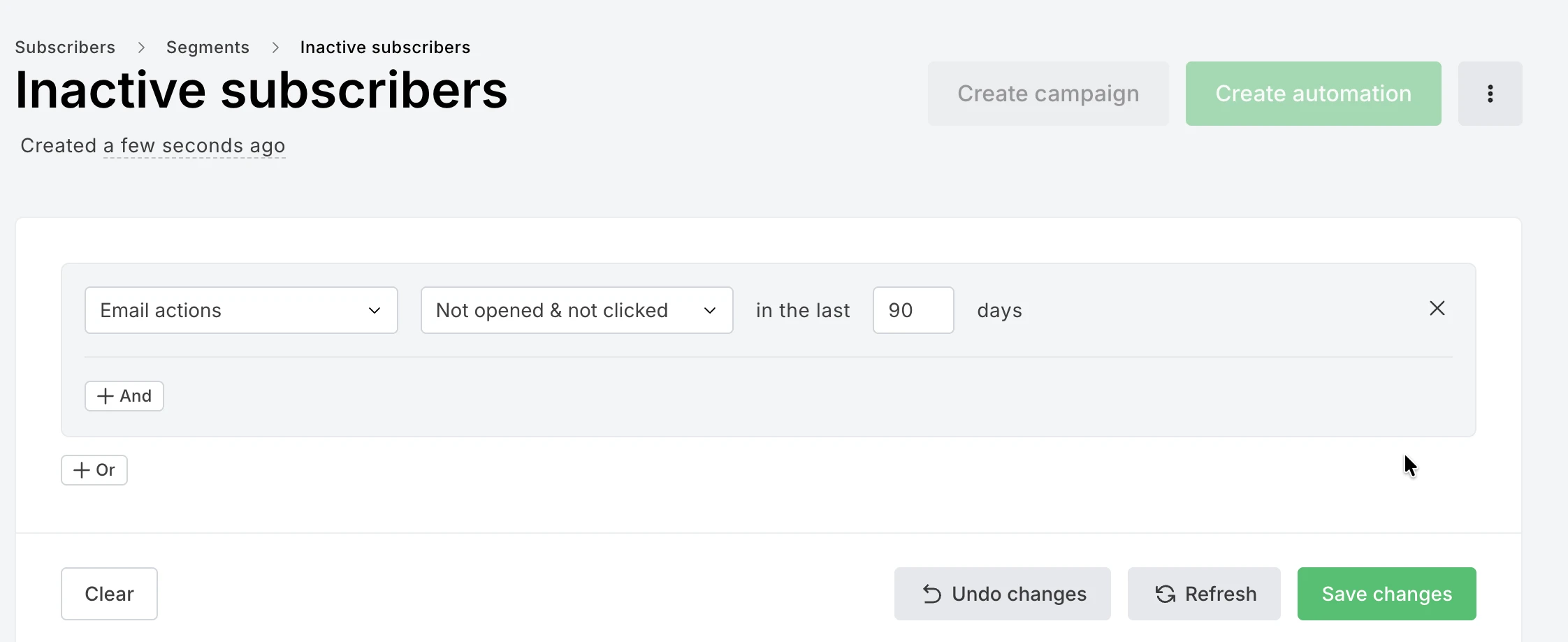
Task: Clear all segment conditions
Action: pyautogui.click(x=108, y=593)
